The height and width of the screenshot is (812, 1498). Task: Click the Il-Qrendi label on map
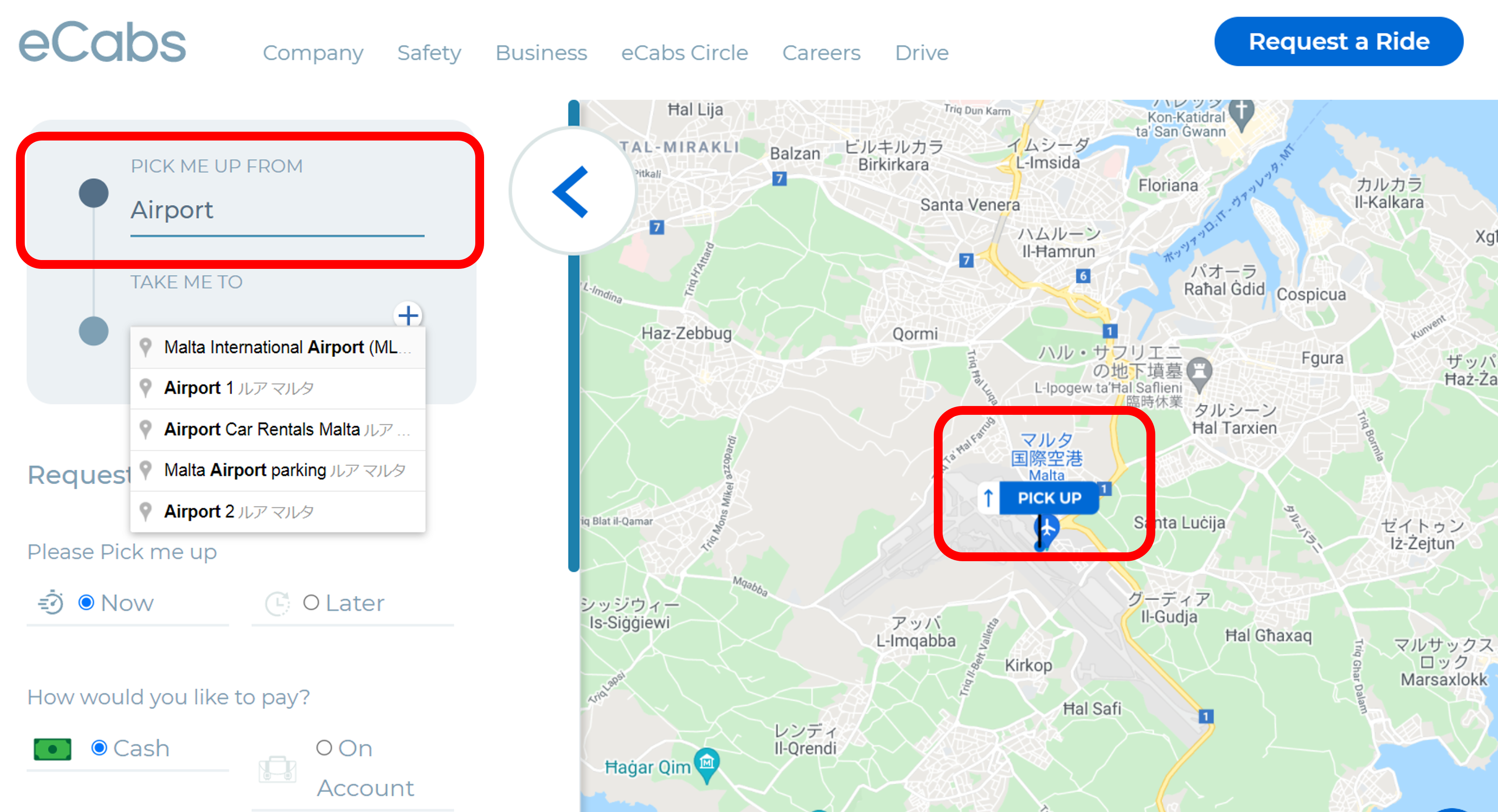click(x=805, y=749)
